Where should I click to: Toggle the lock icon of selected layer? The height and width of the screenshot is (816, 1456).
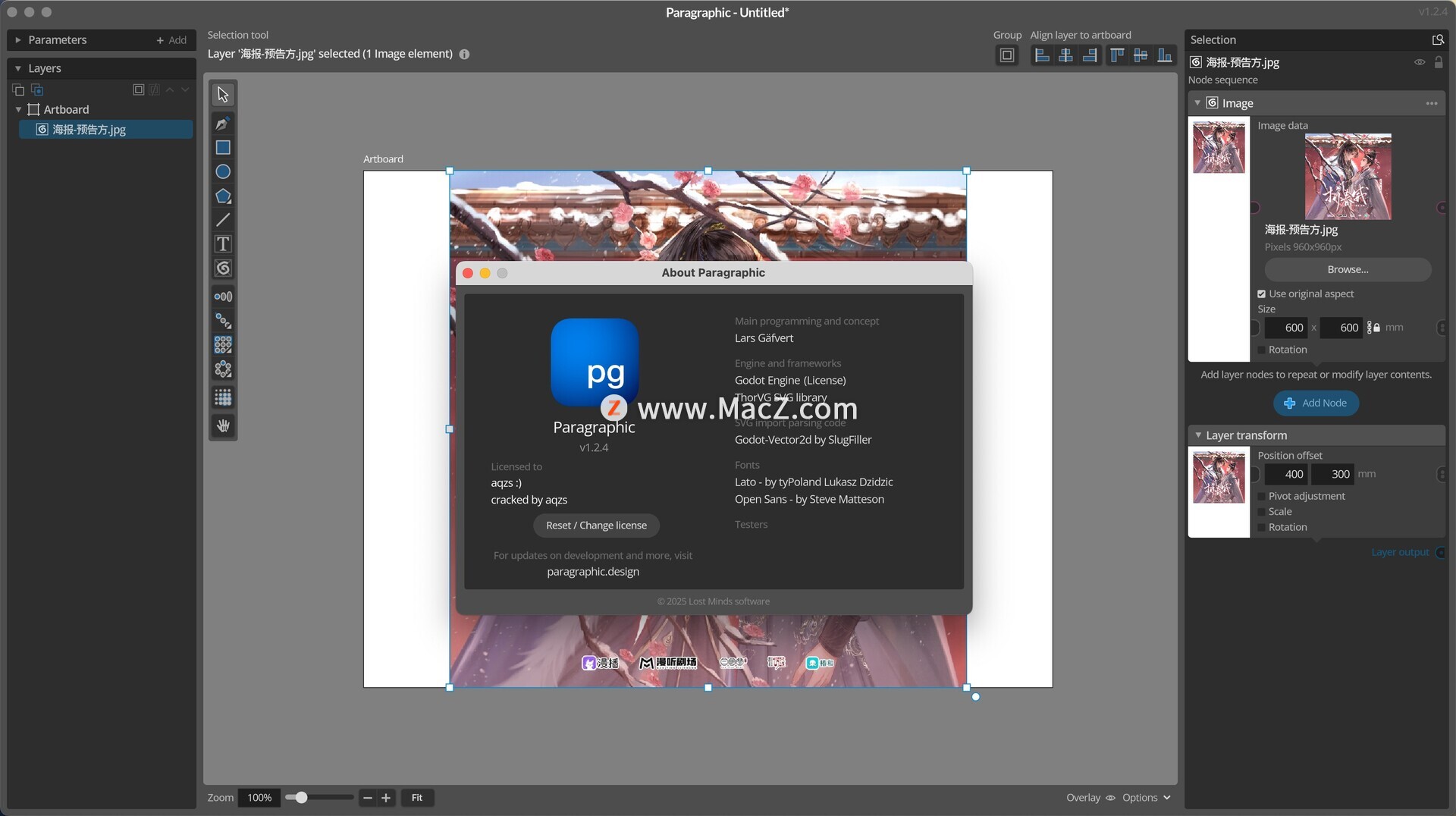click(1439, 62)
